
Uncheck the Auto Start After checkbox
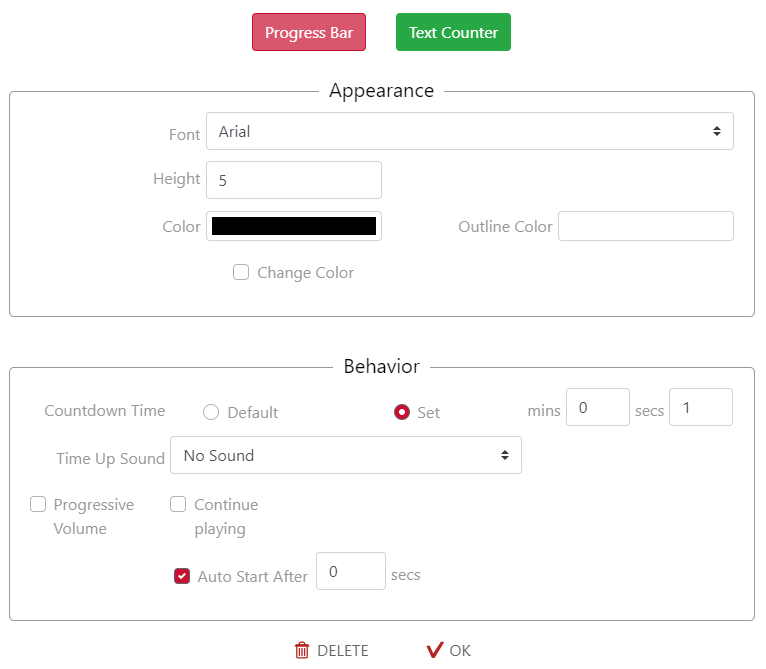[x=182, y=576]
